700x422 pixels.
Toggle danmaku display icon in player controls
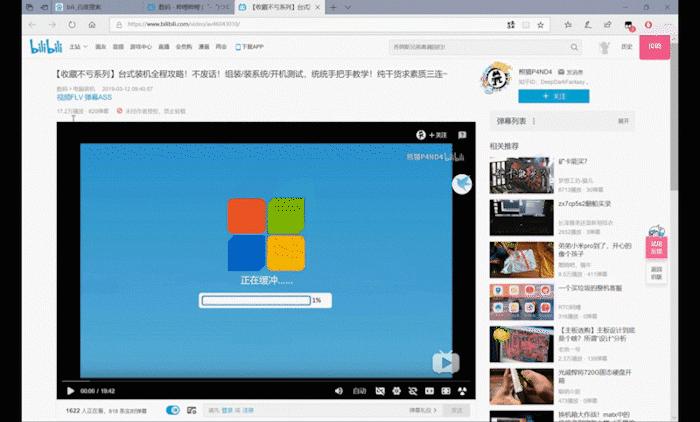[x=380, y=391]
